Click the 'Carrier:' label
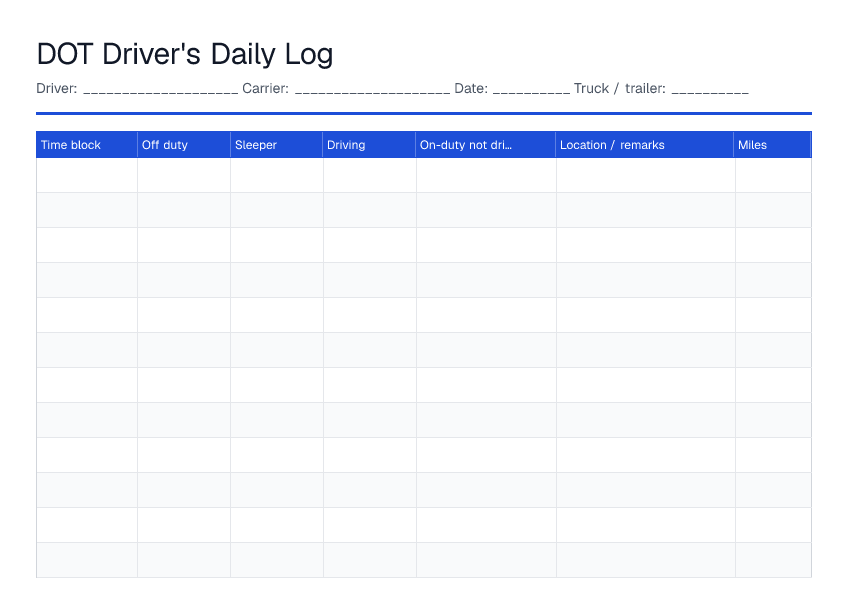This screenshot has width=848, height=600. click(265, 89)
